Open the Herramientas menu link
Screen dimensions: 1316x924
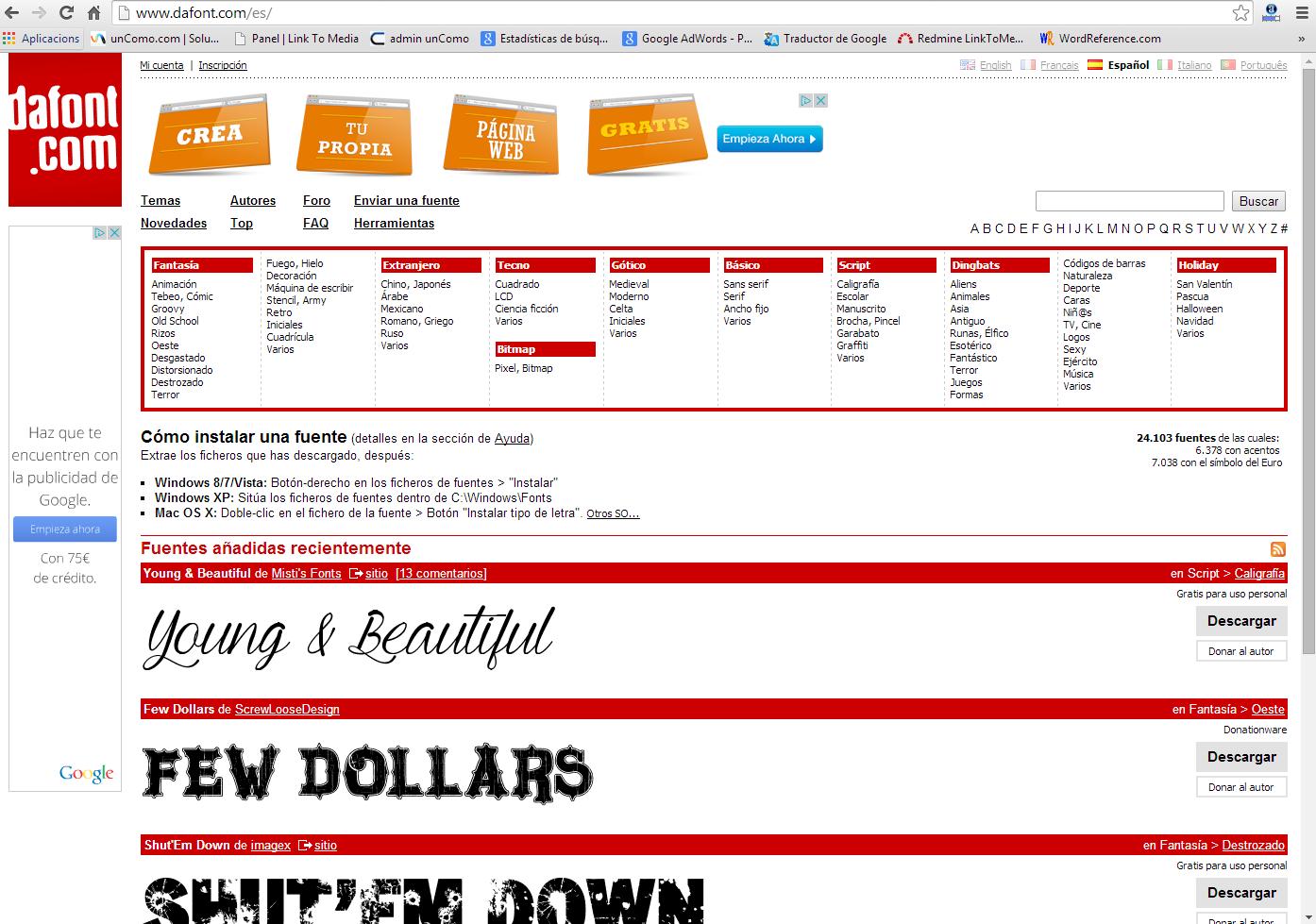394,223
